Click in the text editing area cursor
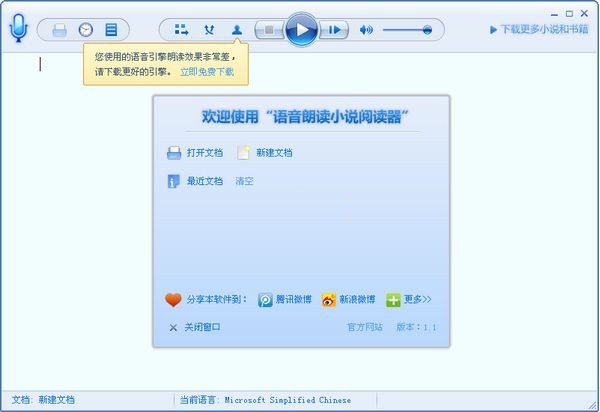The width and height of the screenshot is (600, 412). [40, 64]
